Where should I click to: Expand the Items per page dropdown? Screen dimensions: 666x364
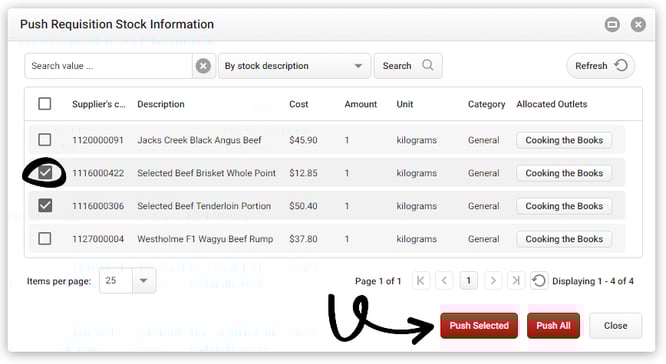click(x=127, y=280)
